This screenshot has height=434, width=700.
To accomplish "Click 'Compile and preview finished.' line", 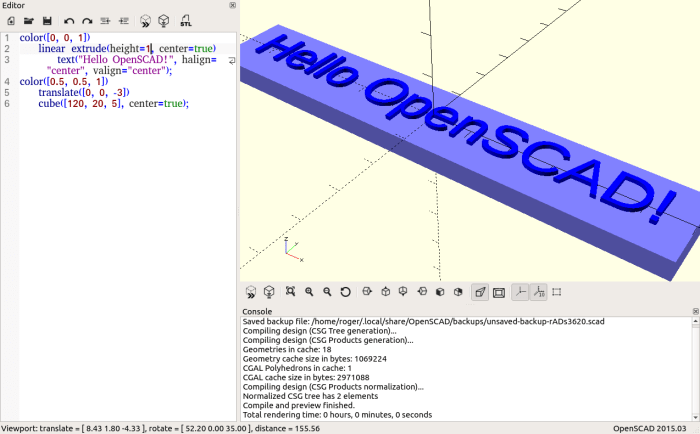I will (x=299, y=405).
